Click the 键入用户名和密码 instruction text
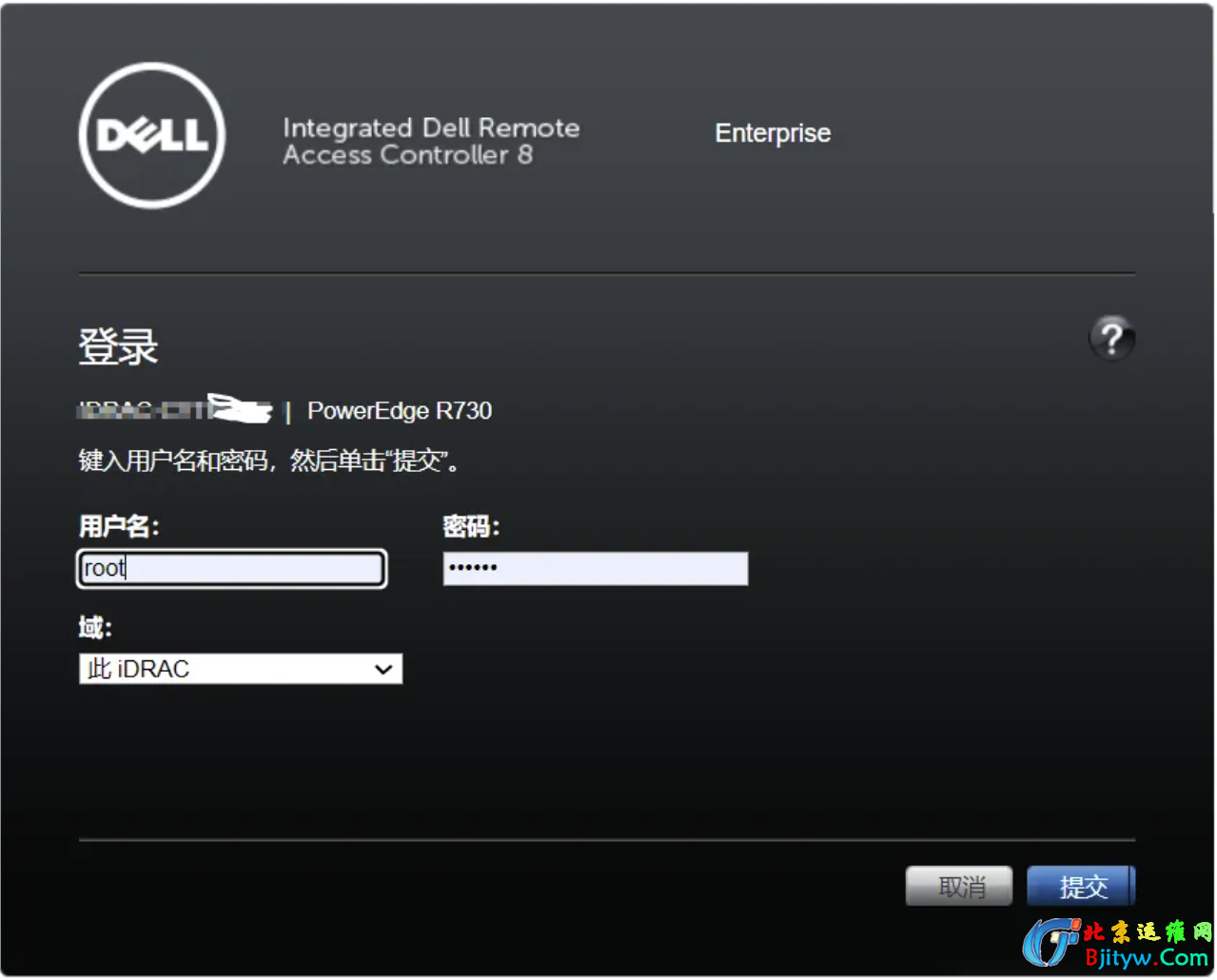The width and height of the screenshot is (1217, 980). [269, 461]
